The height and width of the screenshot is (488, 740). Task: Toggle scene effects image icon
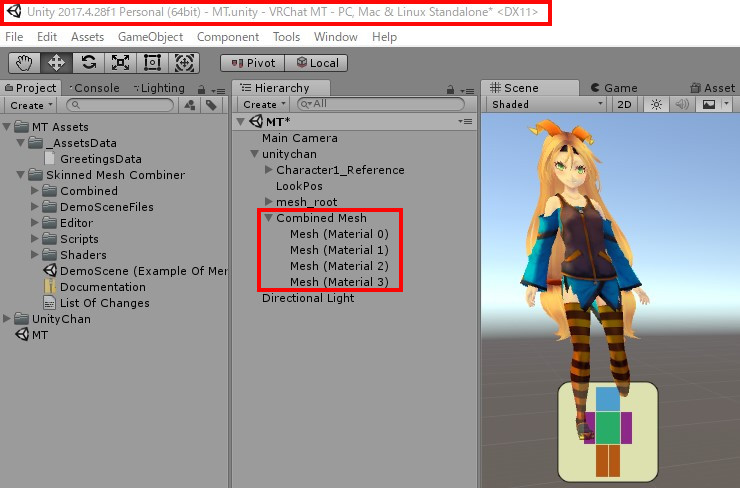coord(708,104)
